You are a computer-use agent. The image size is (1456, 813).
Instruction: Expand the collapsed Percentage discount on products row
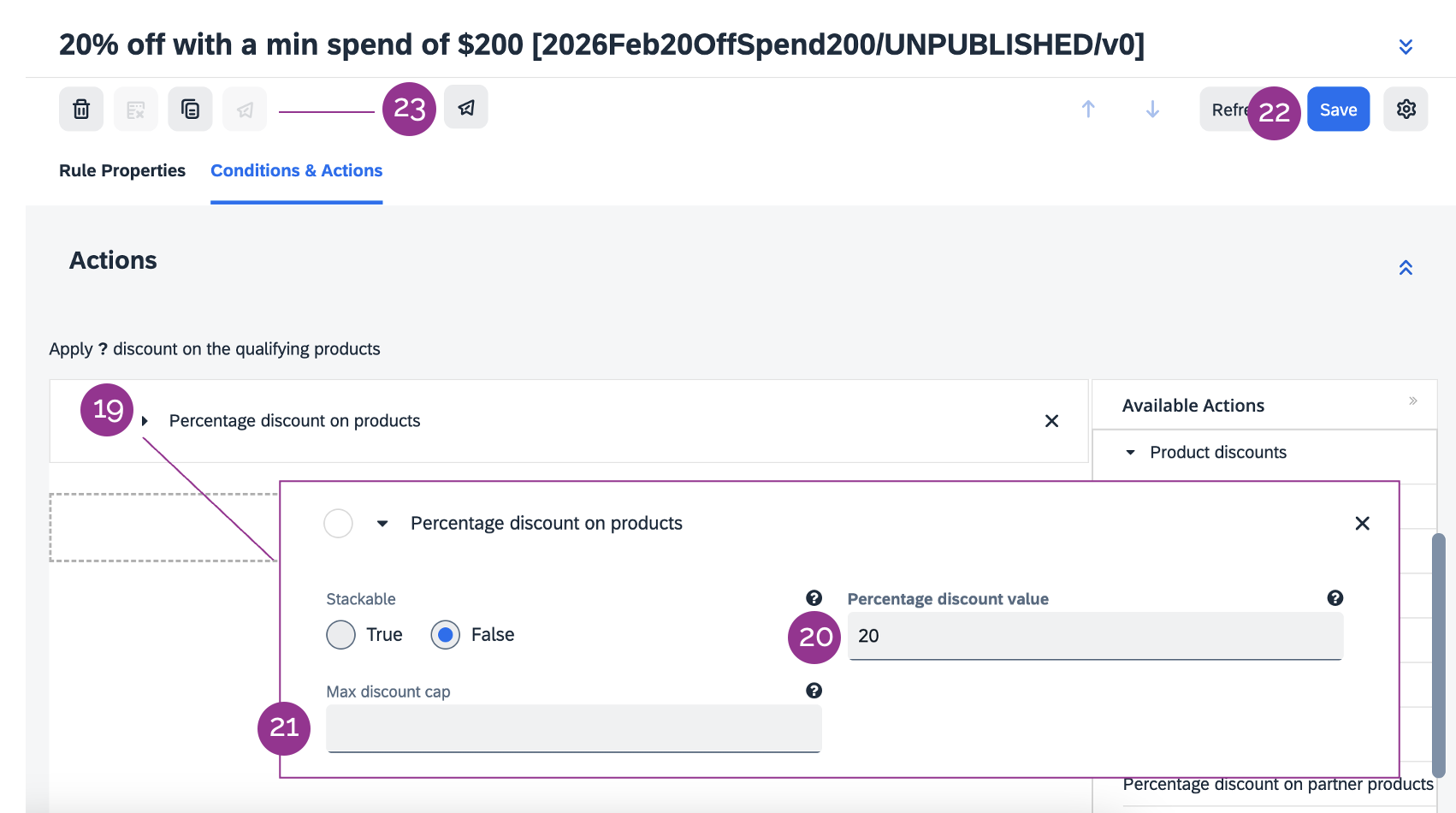(145, 421)
